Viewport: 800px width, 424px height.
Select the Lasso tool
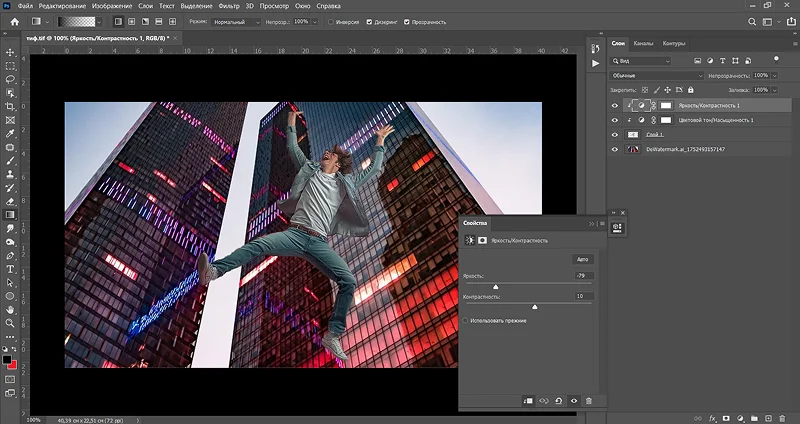(x=10, y=80)
